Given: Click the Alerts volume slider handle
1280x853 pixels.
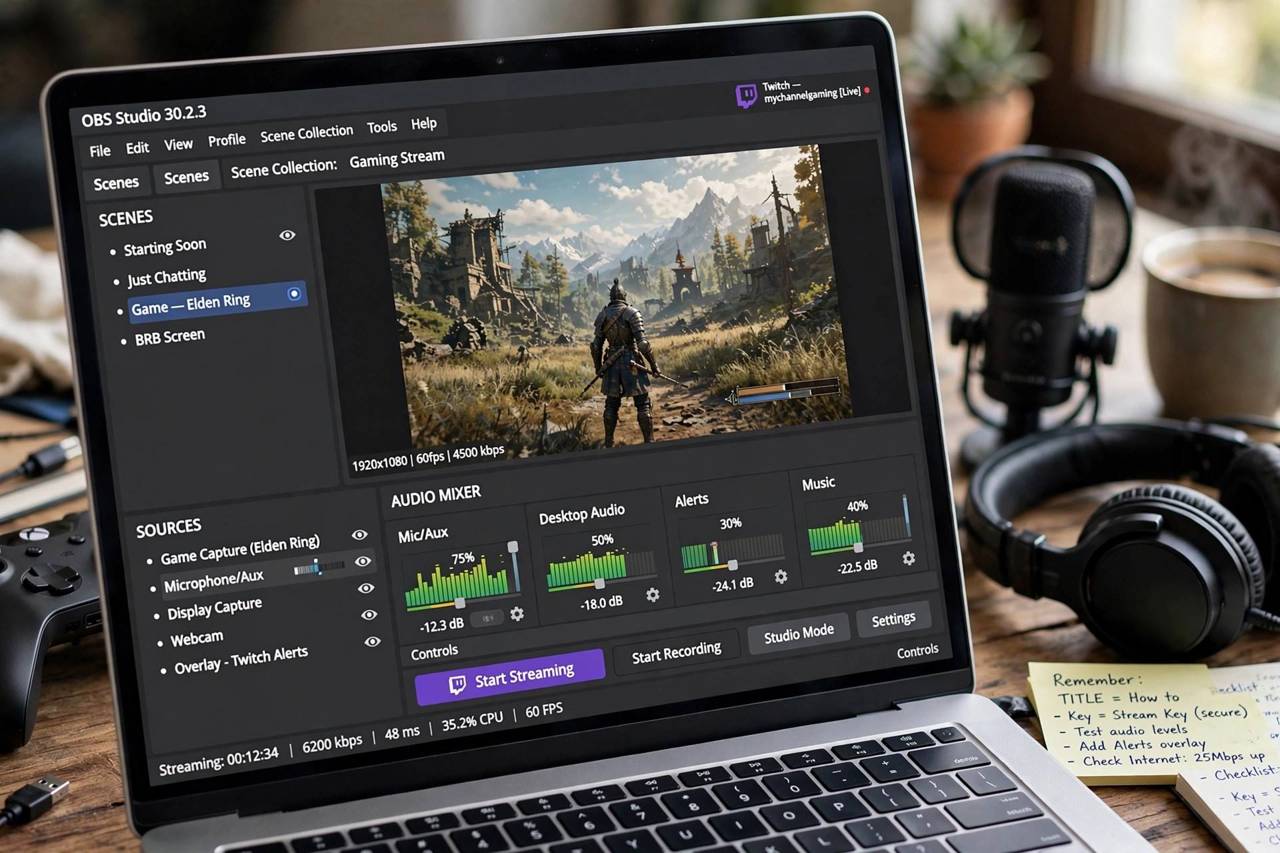Looking at the screenshot, I should pos(732,565).
